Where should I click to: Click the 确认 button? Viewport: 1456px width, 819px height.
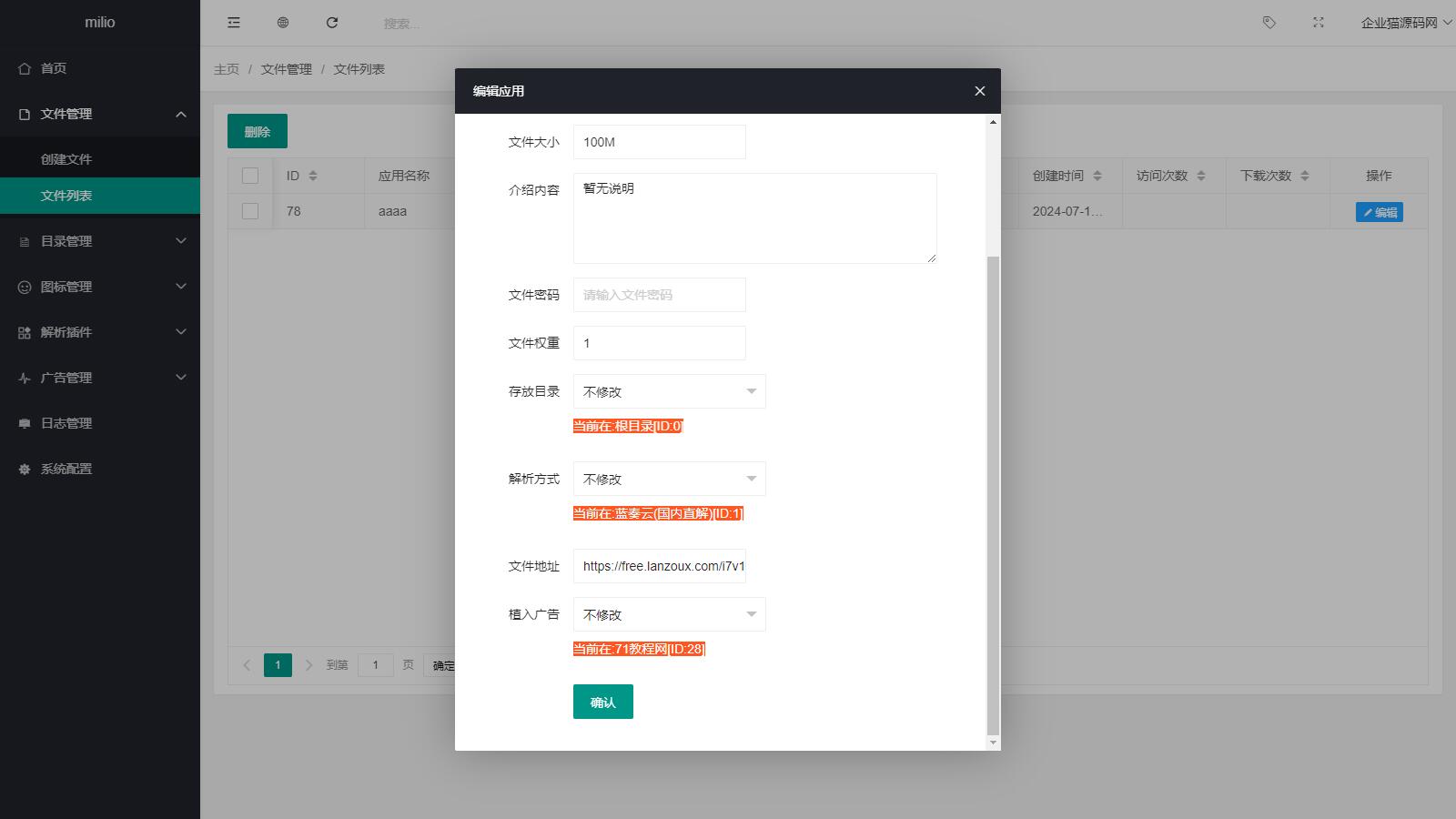point(602,702)
